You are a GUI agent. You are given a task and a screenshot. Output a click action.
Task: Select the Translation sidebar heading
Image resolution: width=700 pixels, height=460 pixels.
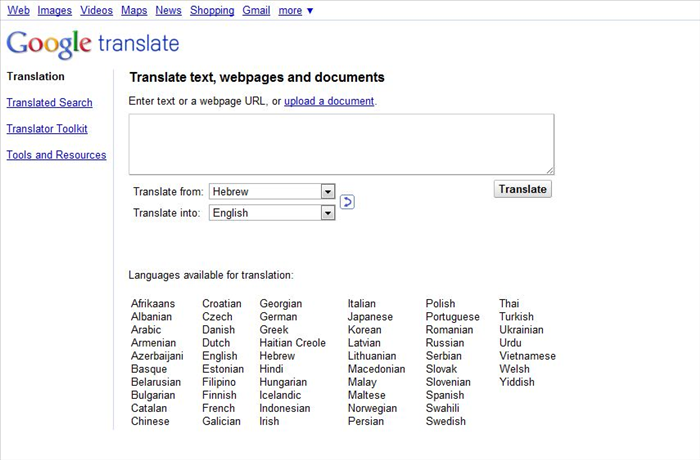coord(36,76)
